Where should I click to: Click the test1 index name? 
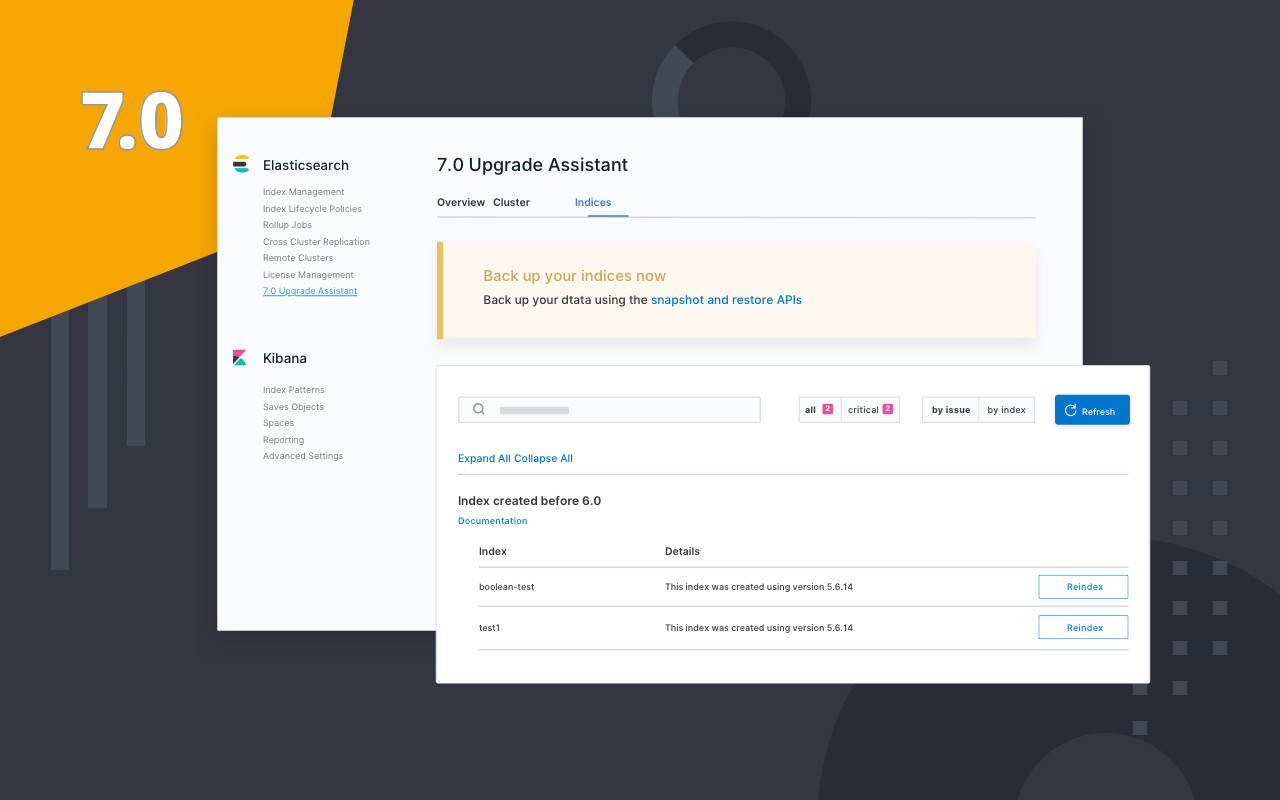click(x=489, y=628)
